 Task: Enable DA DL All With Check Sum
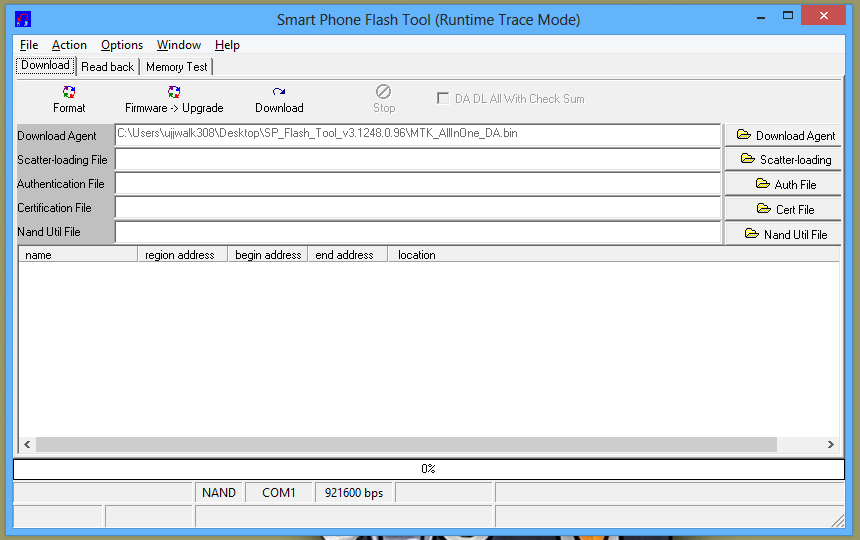point(443,99)
